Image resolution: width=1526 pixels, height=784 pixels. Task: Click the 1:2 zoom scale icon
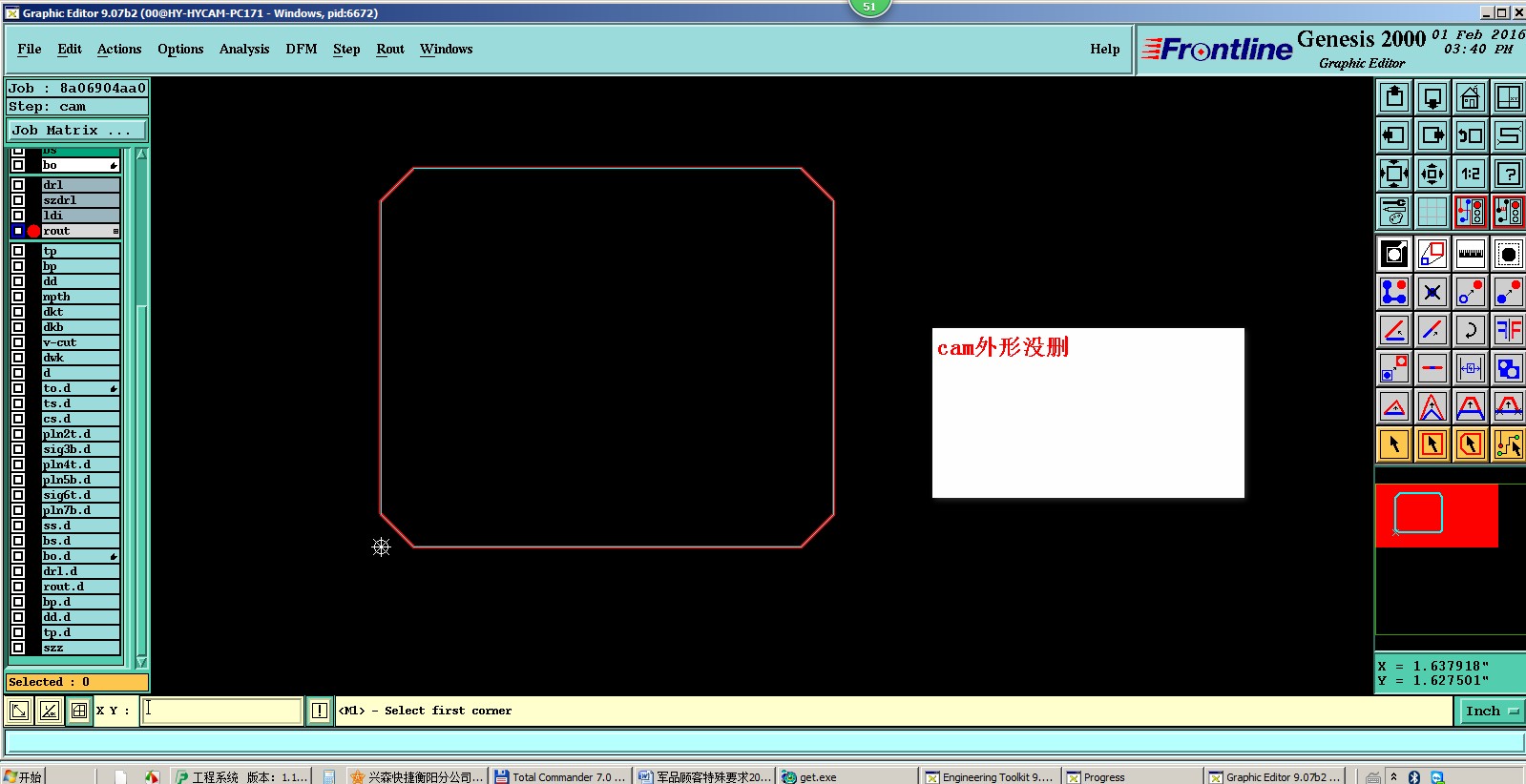[x=1471, y=174]
